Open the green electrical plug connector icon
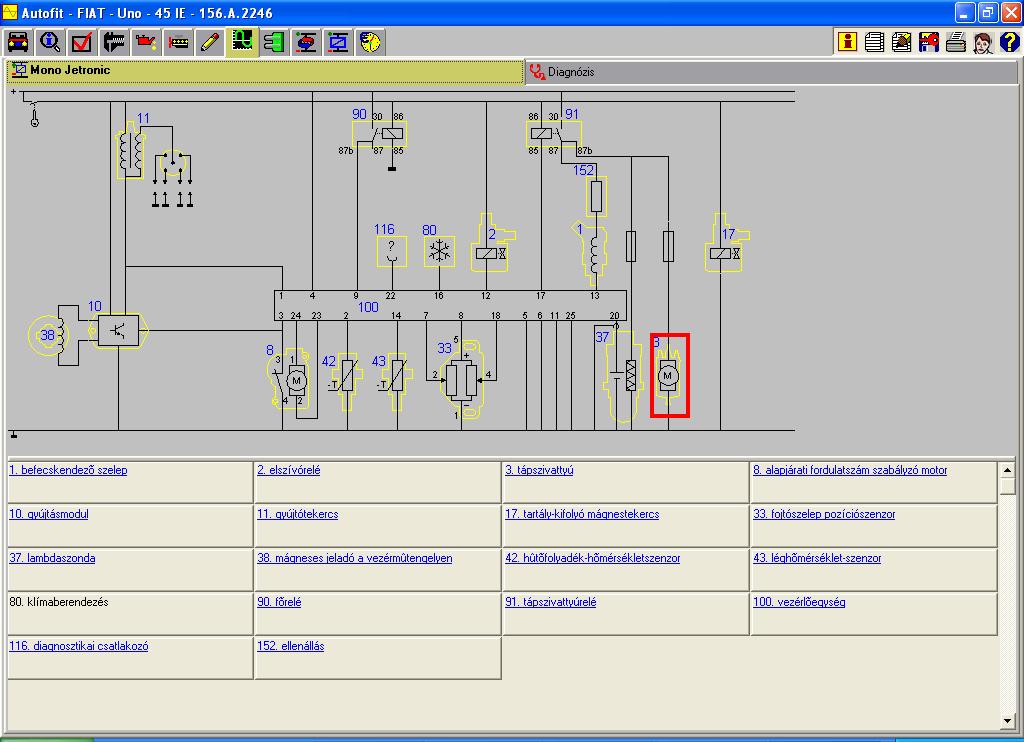This screenshot has height=742, width=1024. coord(274,42)
